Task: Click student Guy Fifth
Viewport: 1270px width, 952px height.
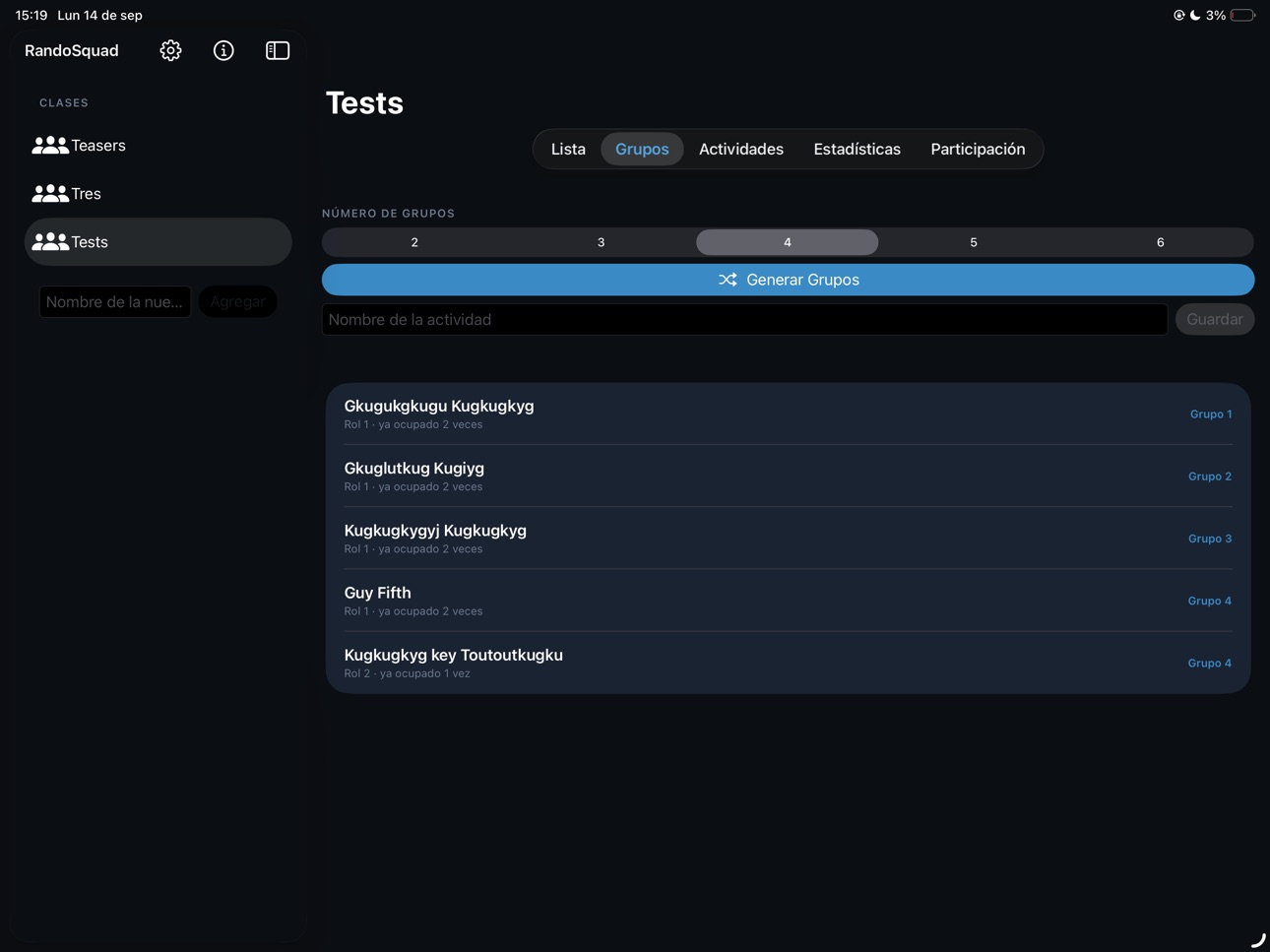Action: (x=788, y=601)
